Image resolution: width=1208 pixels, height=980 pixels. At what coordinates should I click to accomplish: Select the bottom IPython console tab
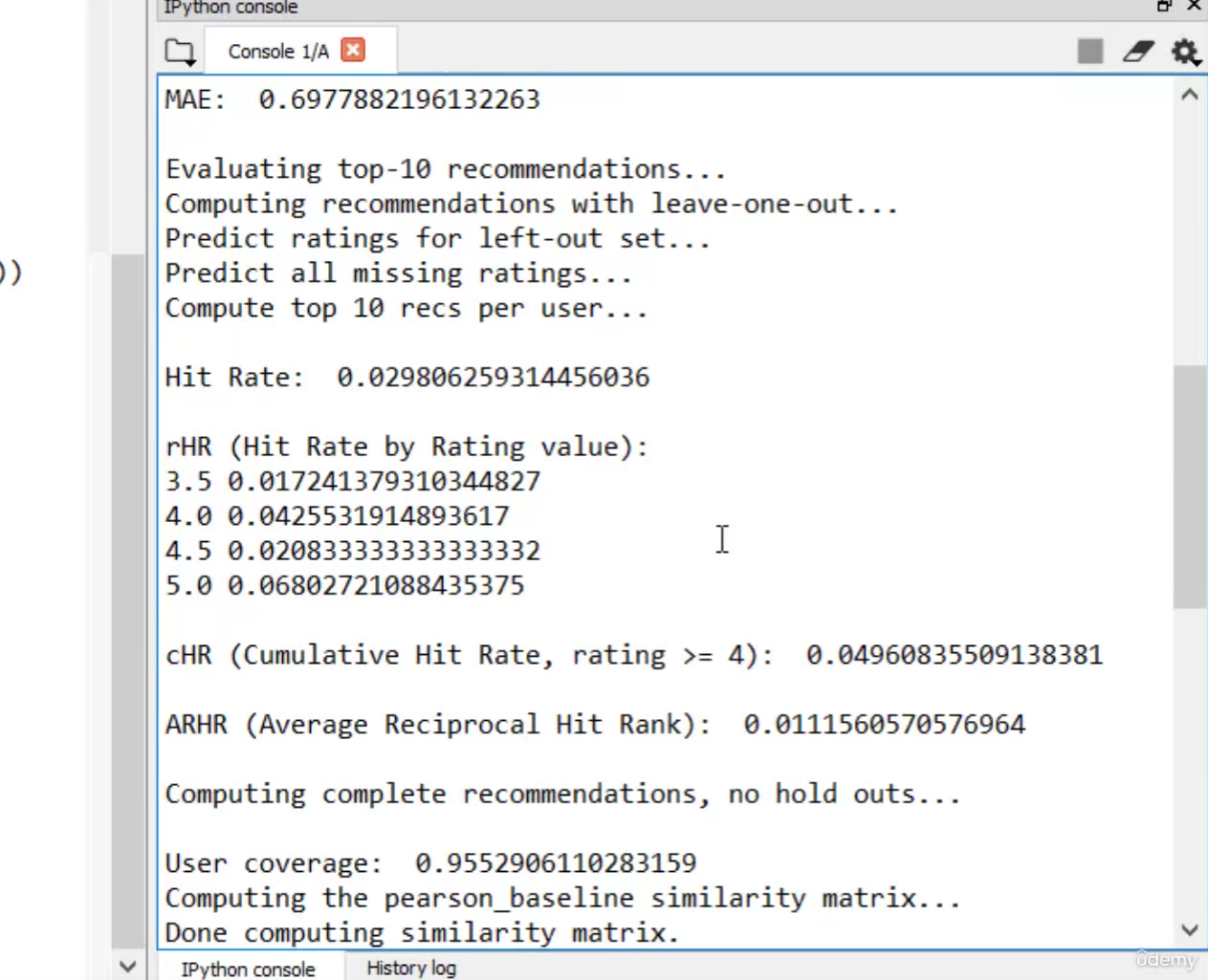(x=248, y=969)
